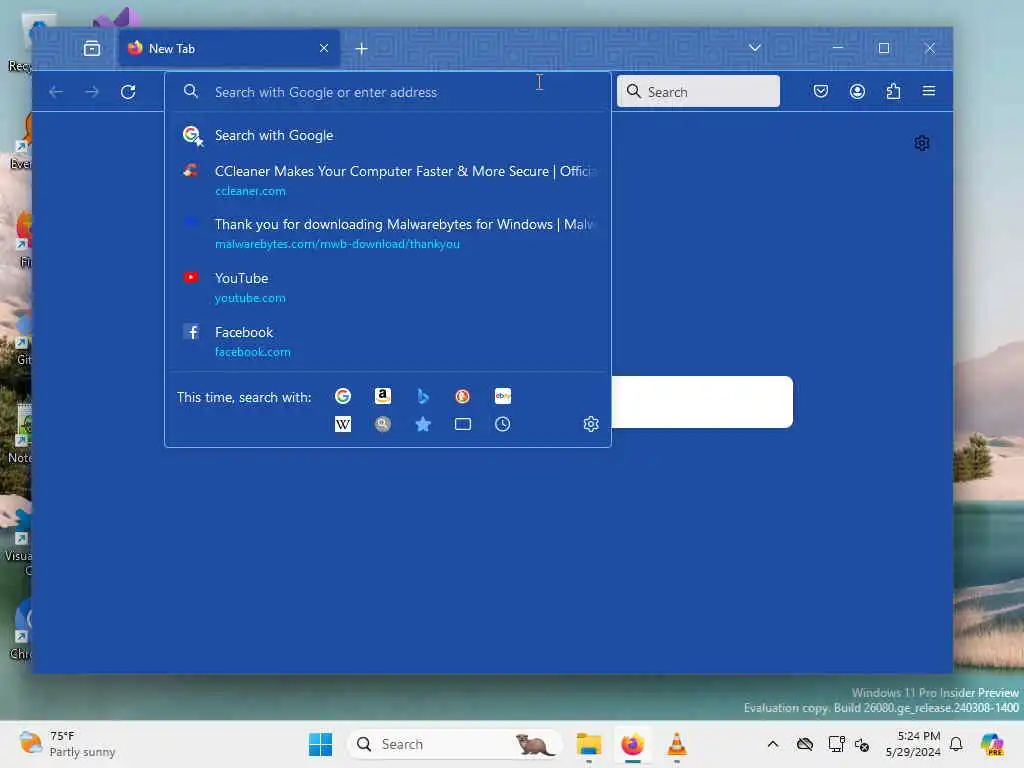Click the Firefox taskbar icon
The width and height of the screenshot is (1024, 768).
(x=632, y=744)
